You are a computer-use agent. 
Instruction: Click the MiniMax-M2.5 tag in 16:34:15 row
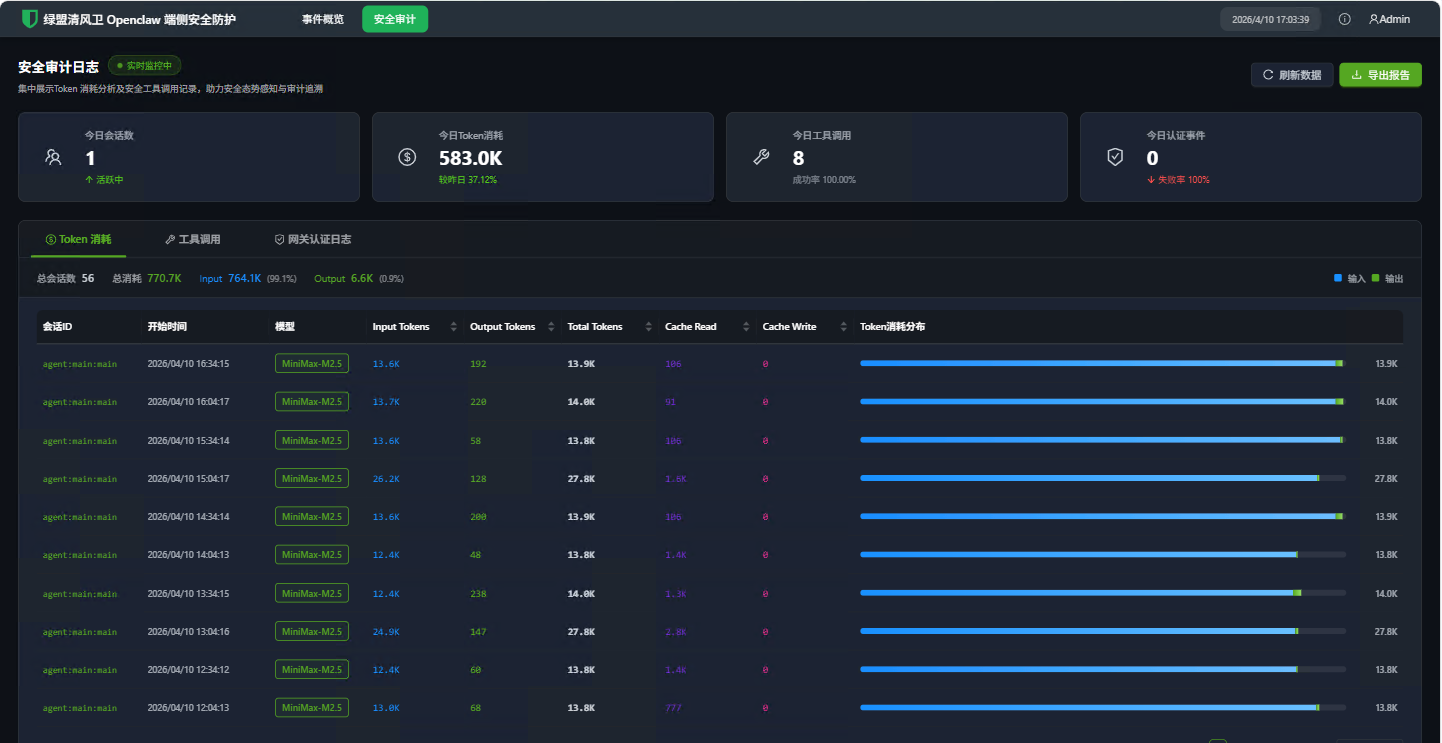(312, 363)
